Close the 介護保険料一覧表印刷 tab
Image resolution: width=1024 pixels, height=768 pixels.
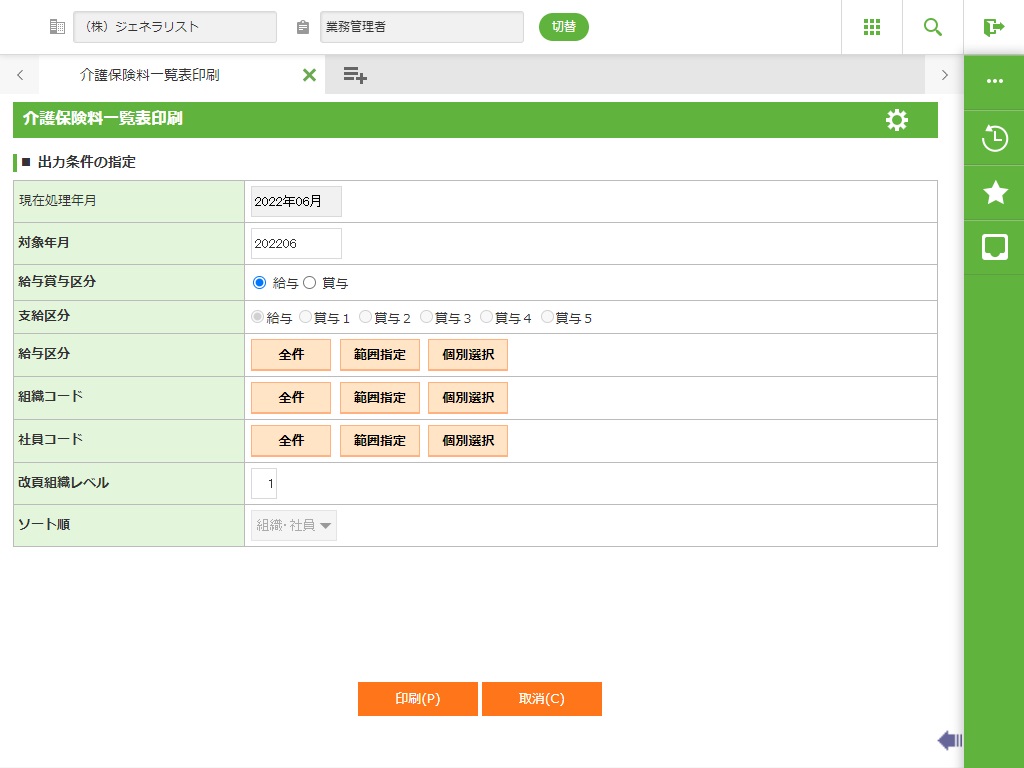(x=309, y=75)
